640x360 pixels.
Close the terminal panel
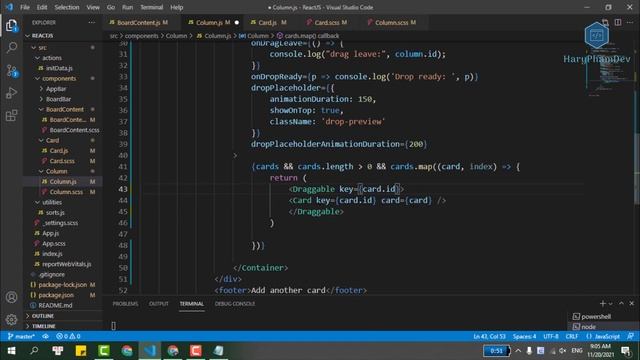[631, 304]
